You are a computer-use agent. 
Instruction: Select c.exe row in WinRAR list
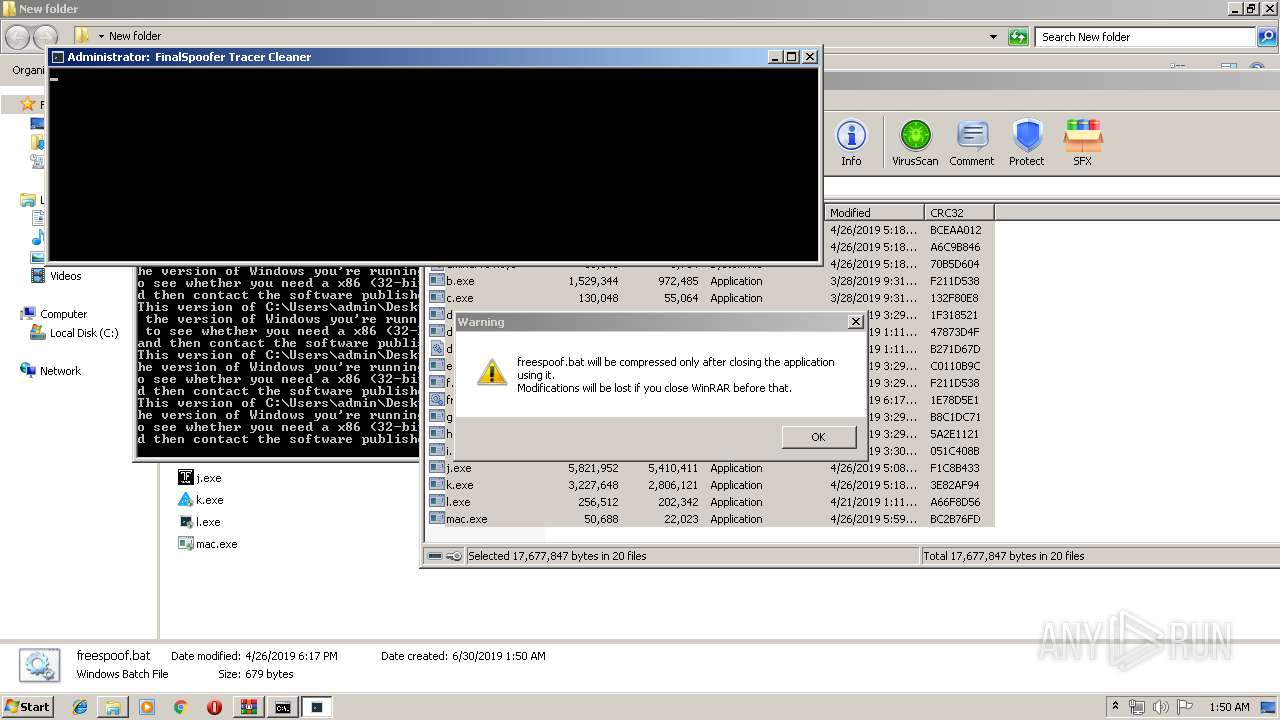711,298
